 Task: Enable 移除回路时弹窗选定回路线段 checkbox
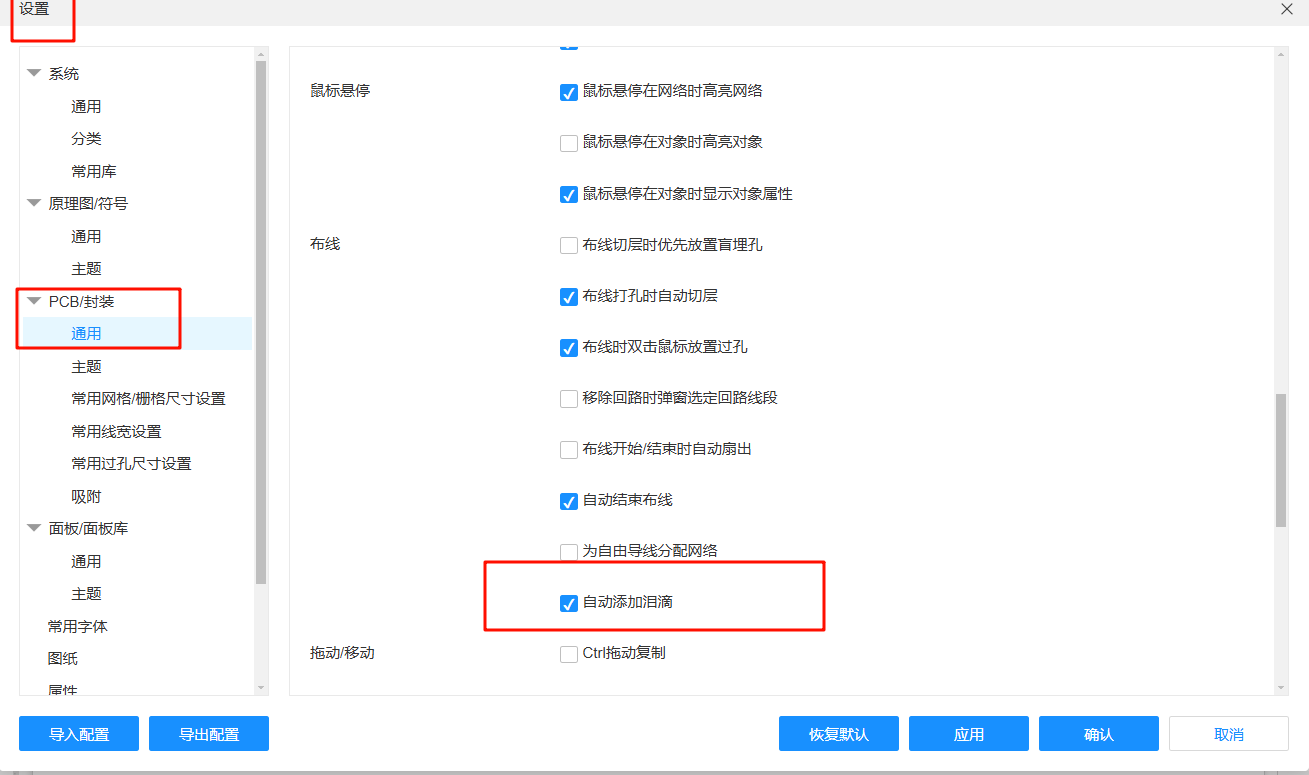569,399
